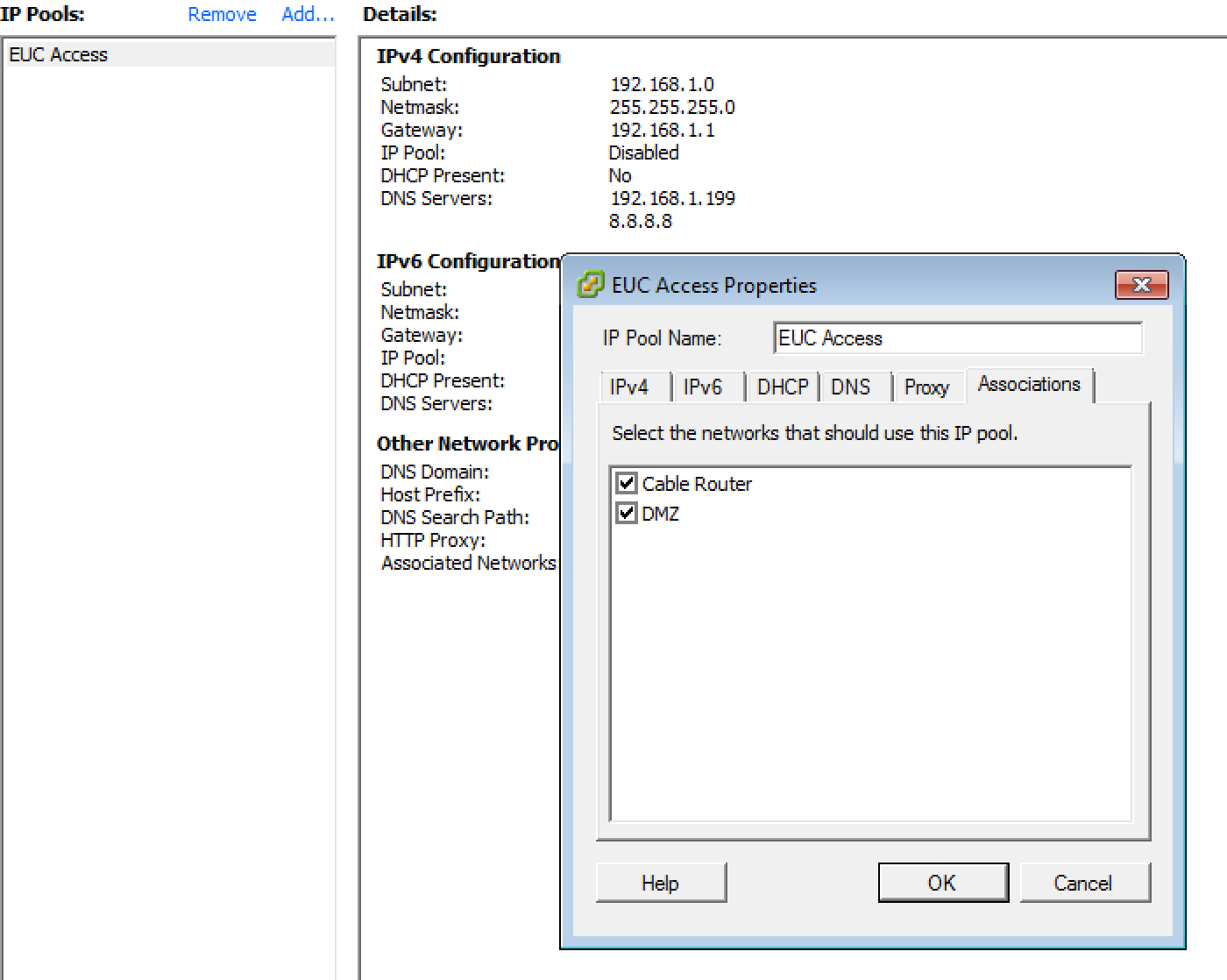
Task: Select the Associations tab
Action: 1029,385
